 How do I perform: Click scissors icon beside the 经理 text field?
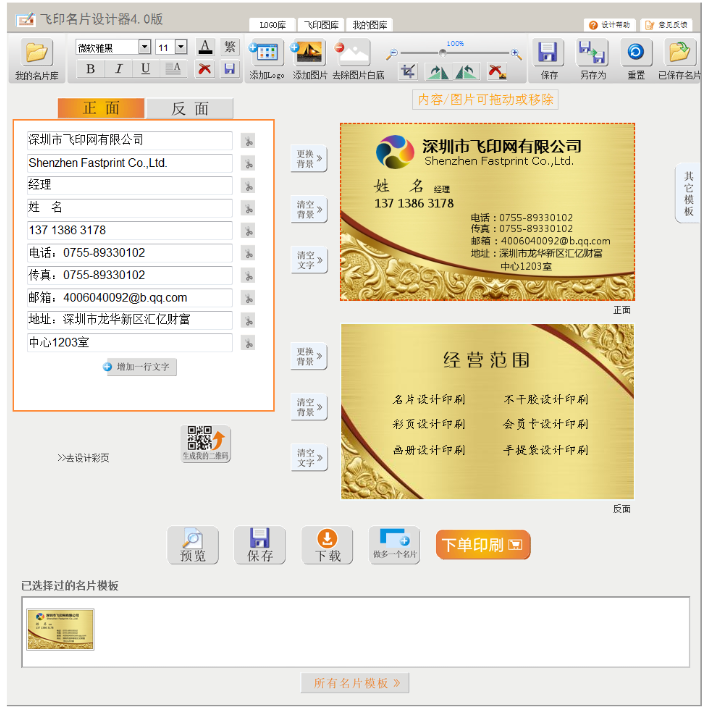click(x=247, y=186)
